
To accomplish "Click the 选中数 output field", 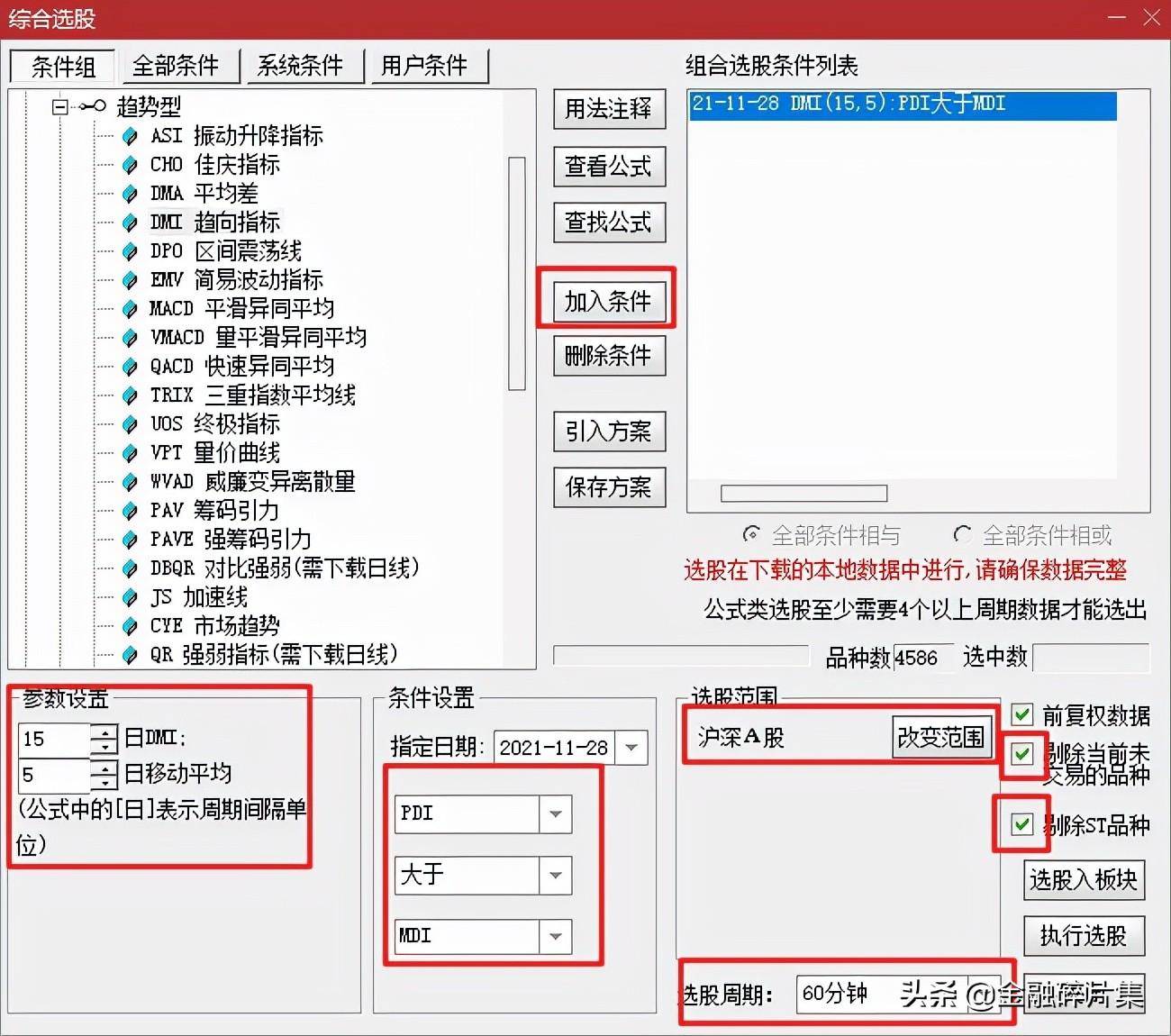I will tap(1091, 658).
